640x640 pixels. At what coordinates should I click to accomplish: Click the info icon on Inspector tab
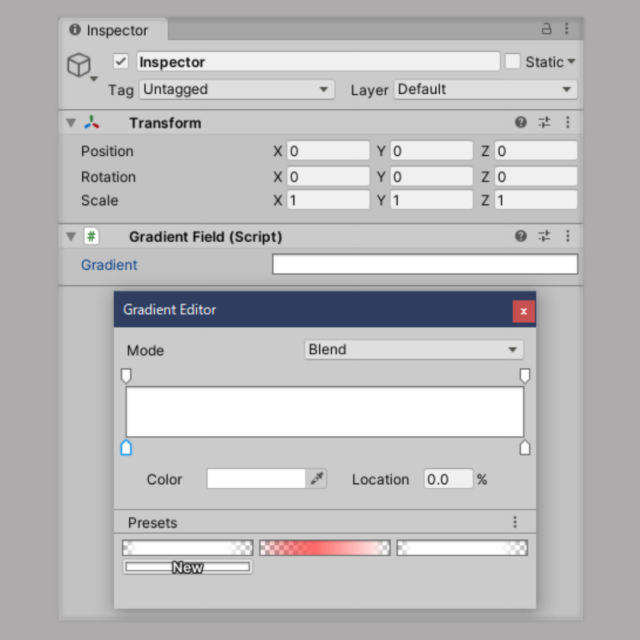tap(75, 29)
